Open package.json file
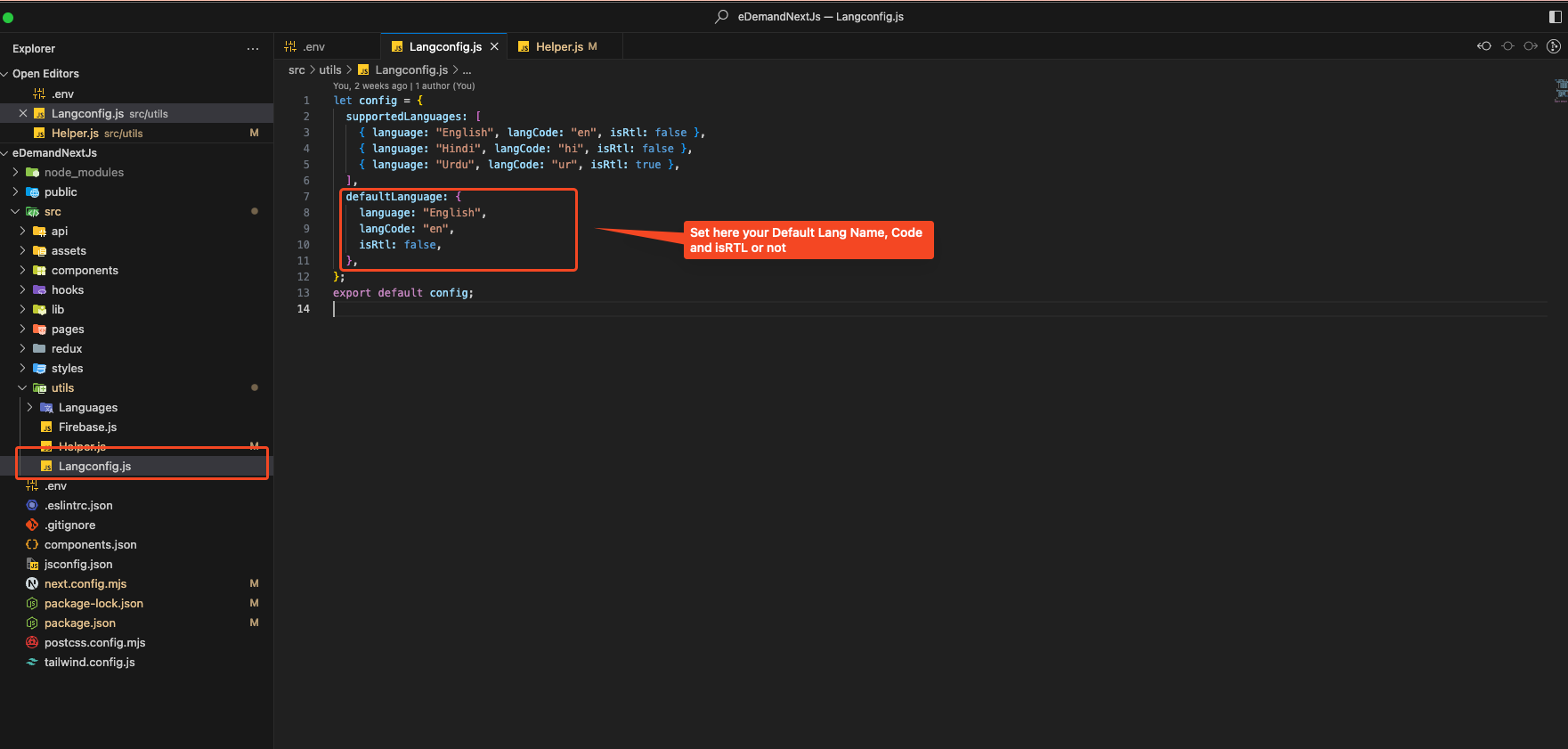The width and height of the screenshot is (1568, 749). click(x=80, y=623)
